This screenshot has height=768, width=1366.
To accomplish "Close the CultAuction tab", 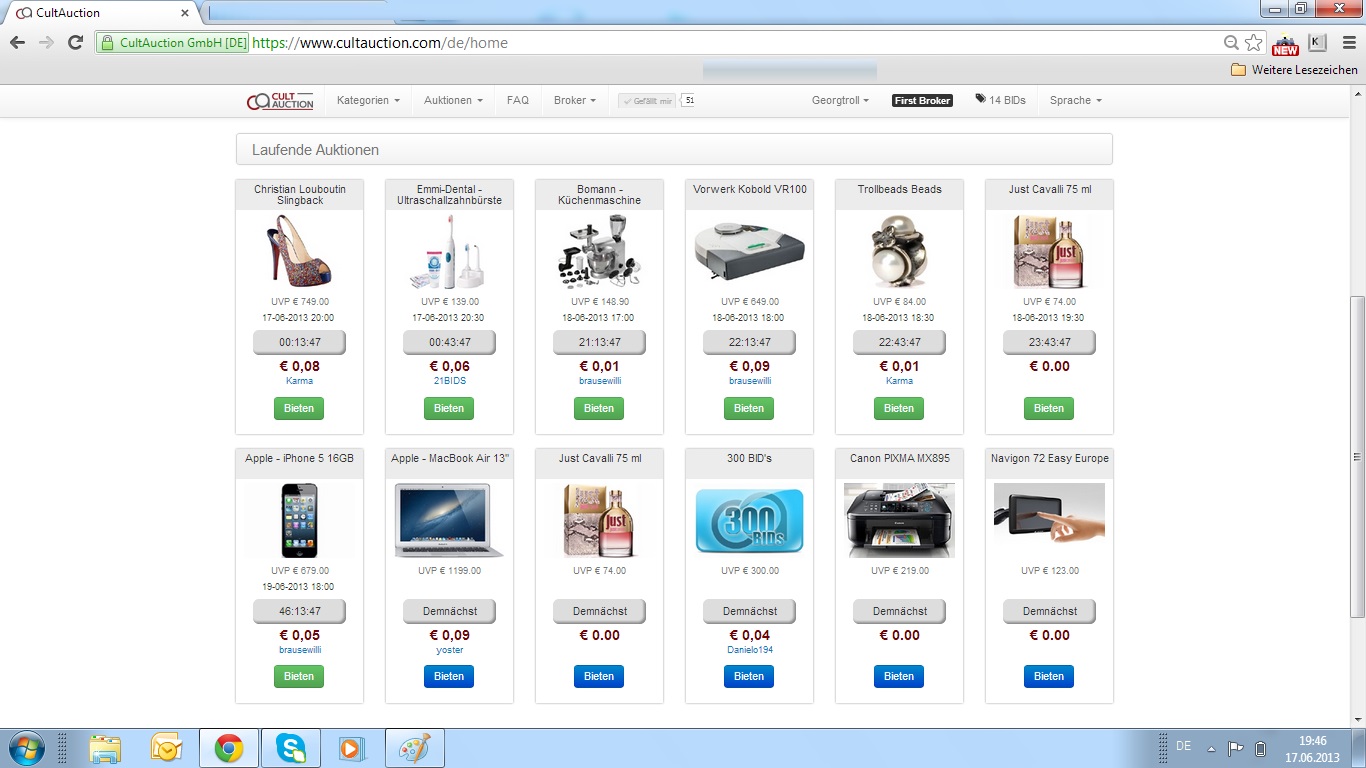I will coord(185,13).
